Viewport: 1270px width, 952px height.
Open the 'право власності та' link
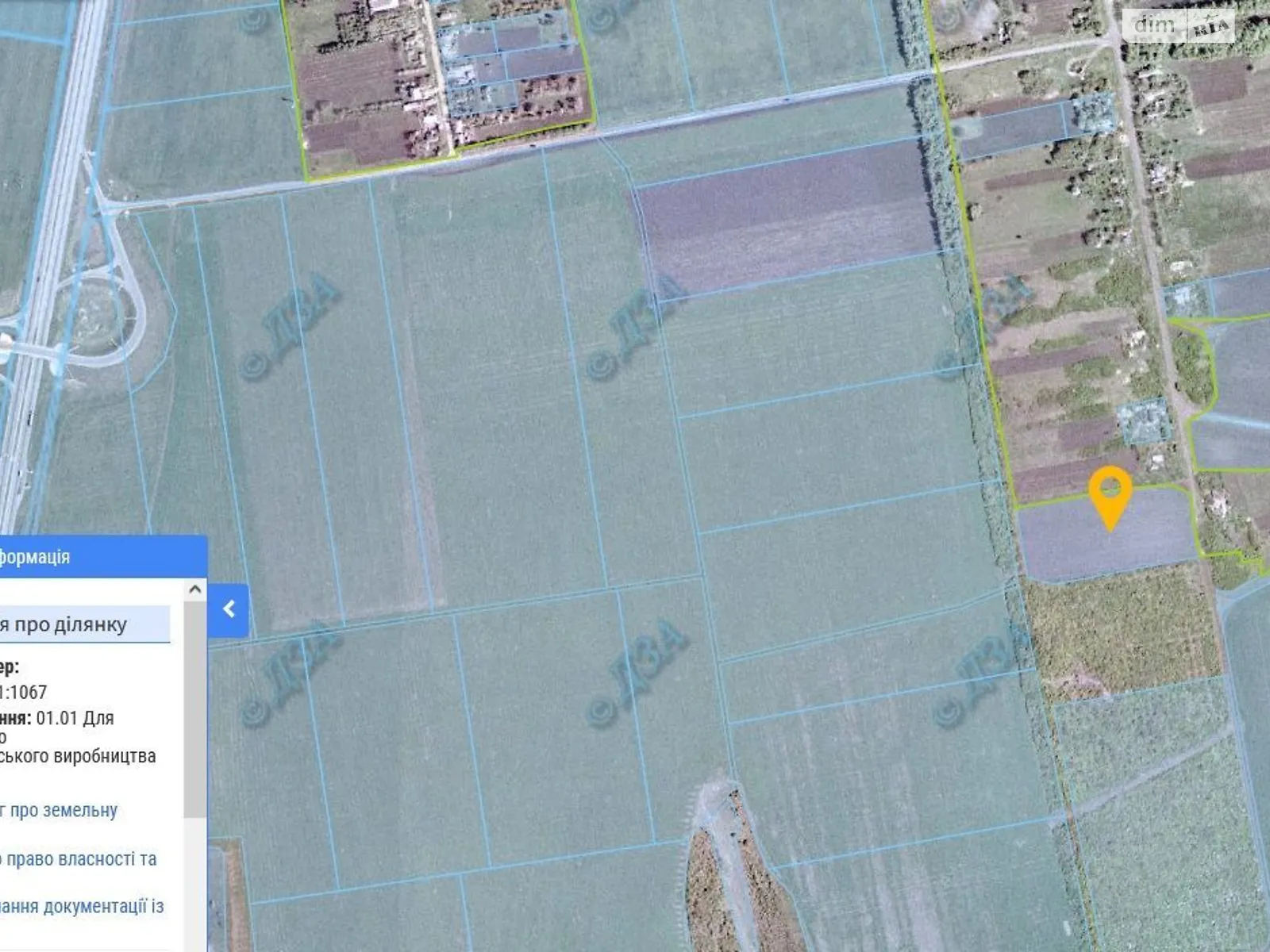click(79, 858)
